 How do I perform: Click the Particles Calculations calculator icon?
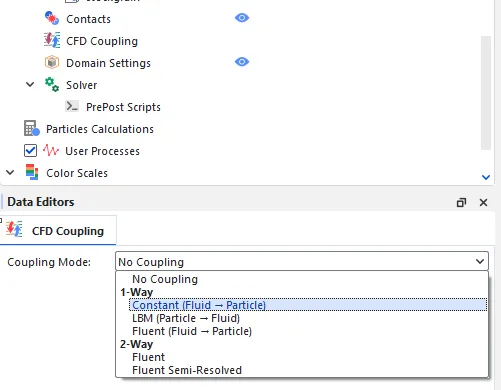click(x=32, y=129)
